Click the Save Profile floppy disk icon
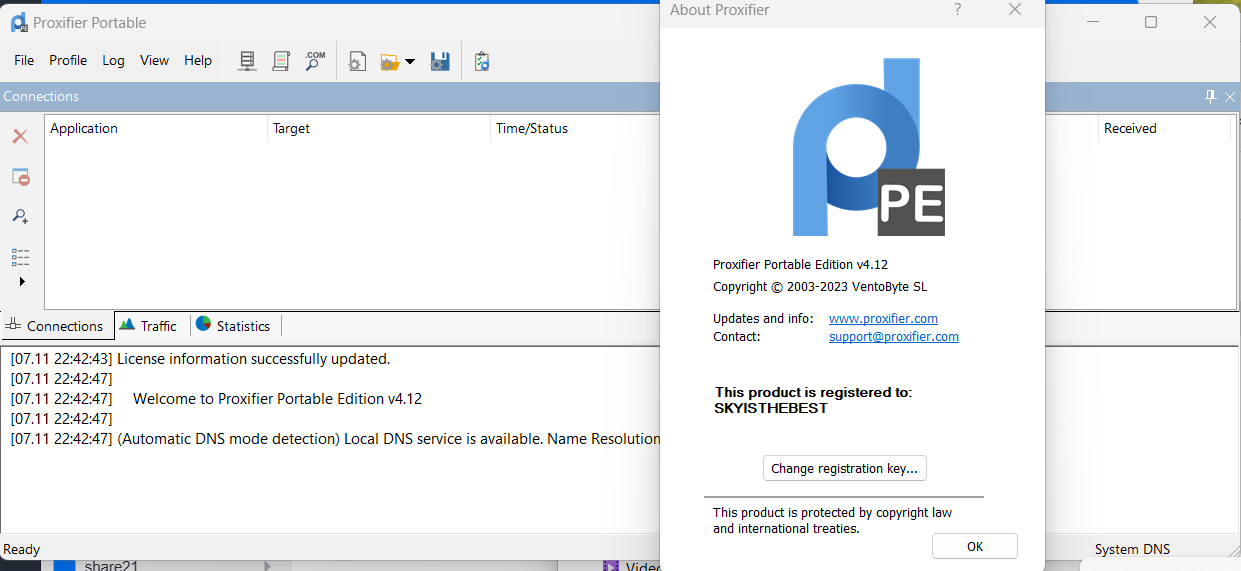This screenshot has height=571, width=1241. click(440, 62)
